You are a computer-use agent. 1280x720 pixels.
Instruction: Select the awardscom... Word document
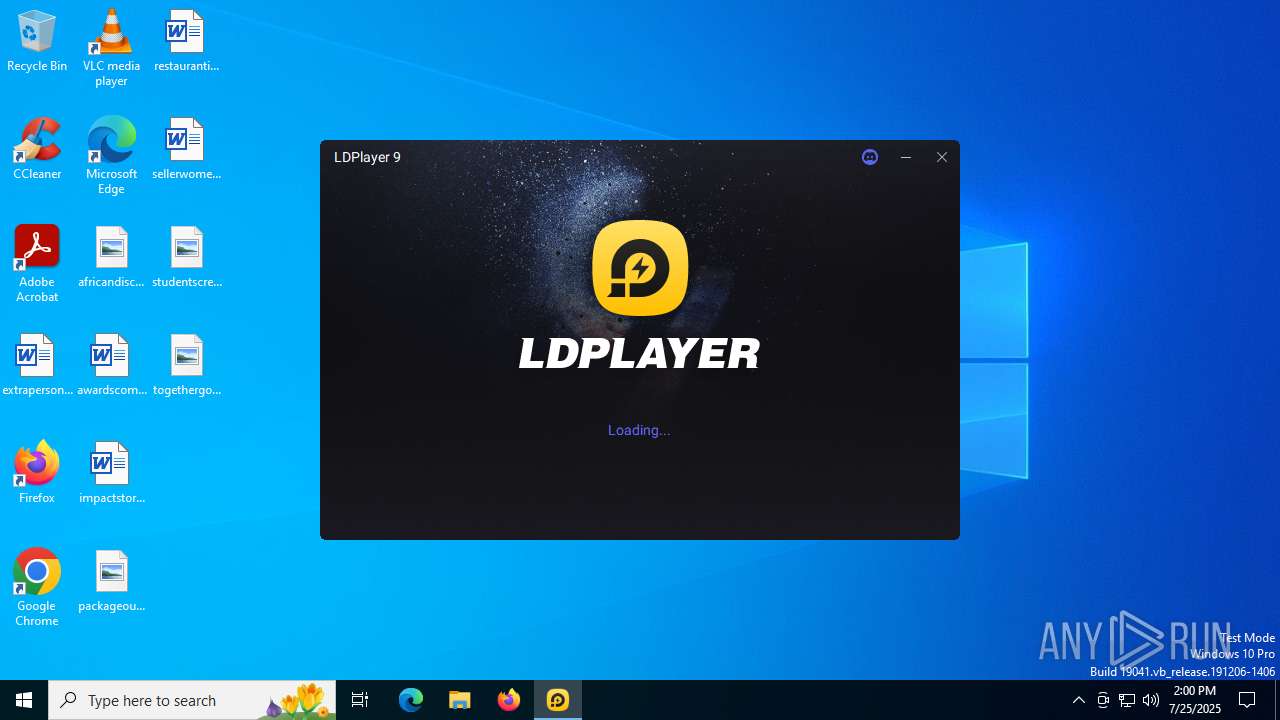(111, 366)
